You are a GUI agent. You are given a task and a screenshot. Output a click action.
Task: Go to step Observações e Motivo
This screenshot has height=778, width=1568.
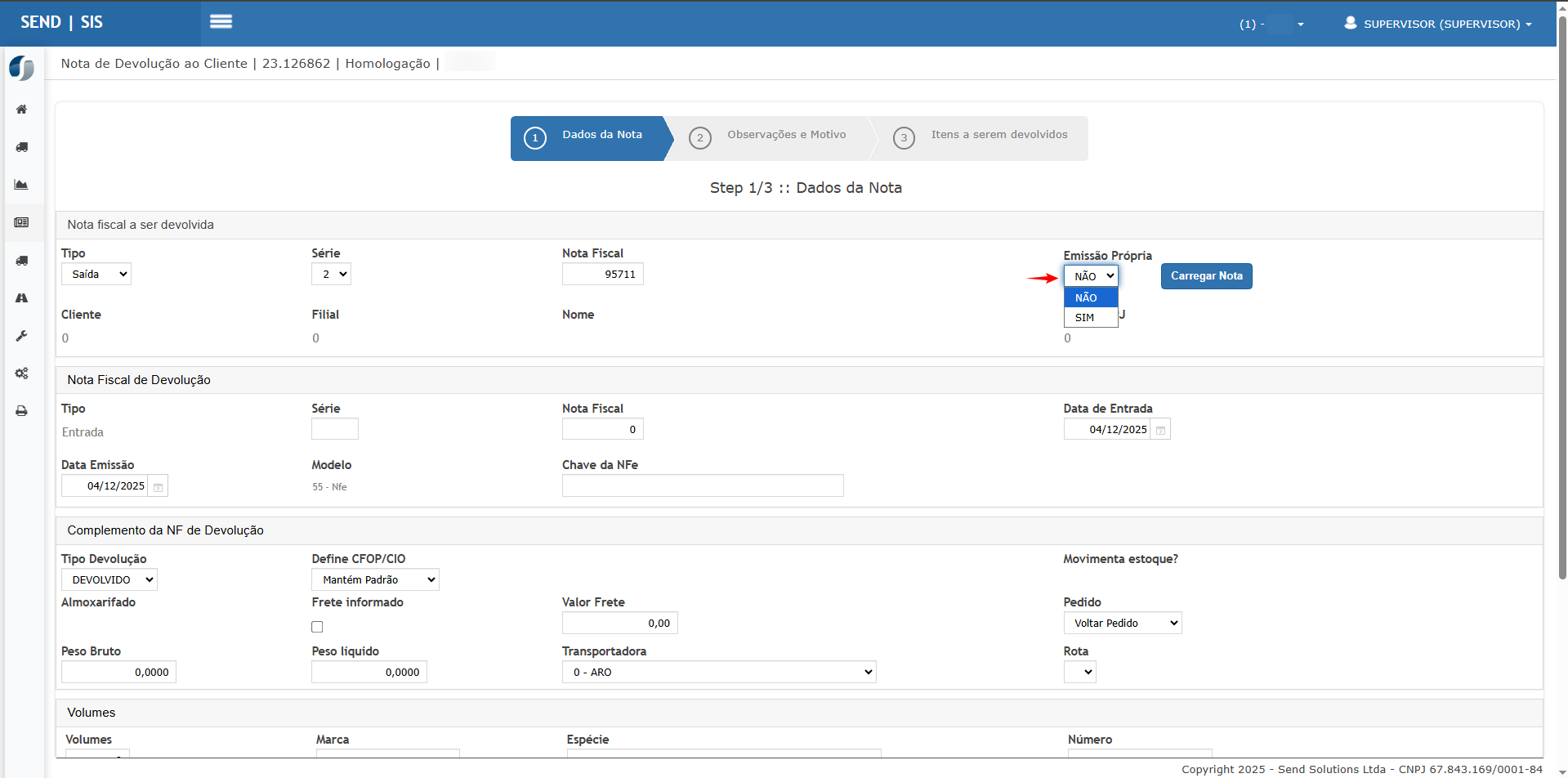click(768, 136)
